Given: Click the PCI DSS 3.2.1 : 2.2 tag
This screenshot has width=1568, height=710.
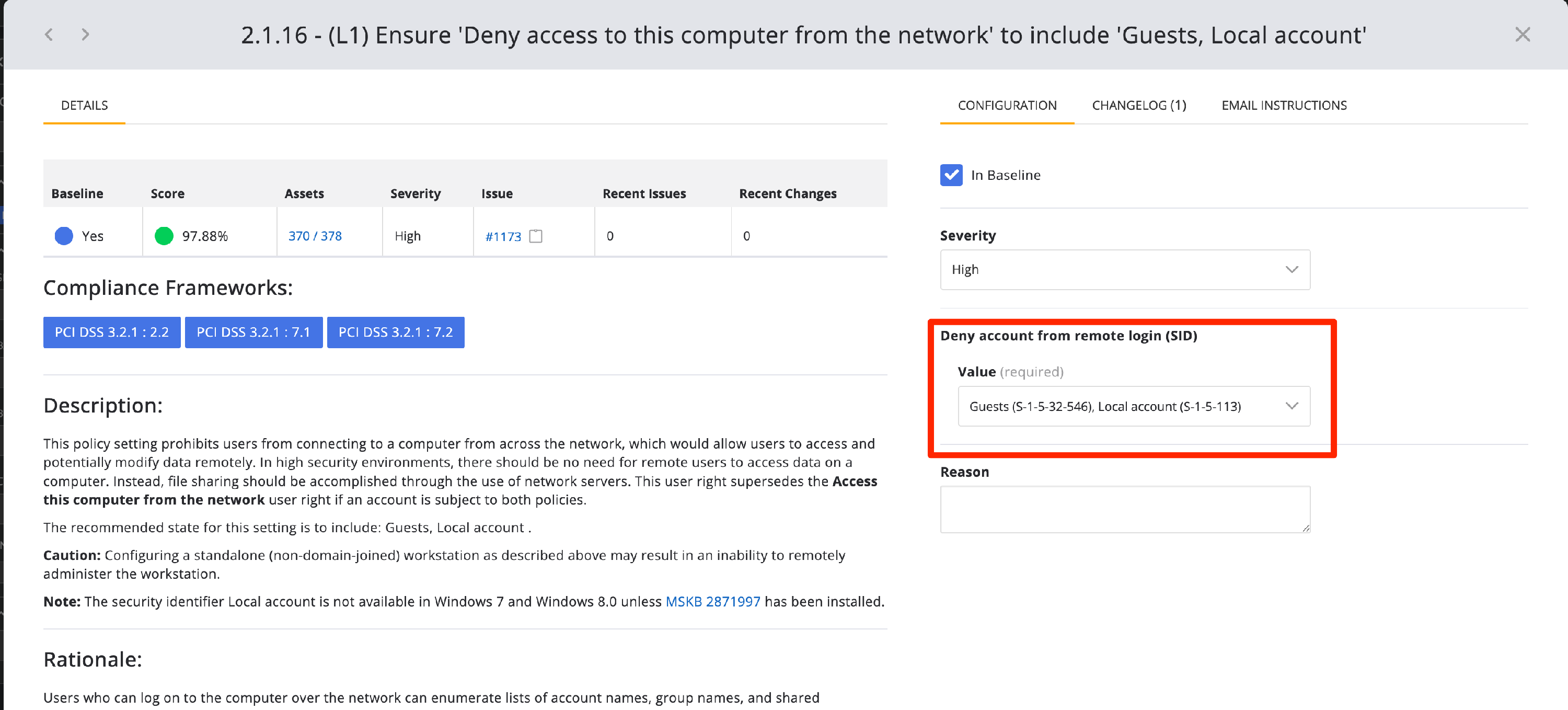Looking at the screenshot, I should [x=111, y=333].
